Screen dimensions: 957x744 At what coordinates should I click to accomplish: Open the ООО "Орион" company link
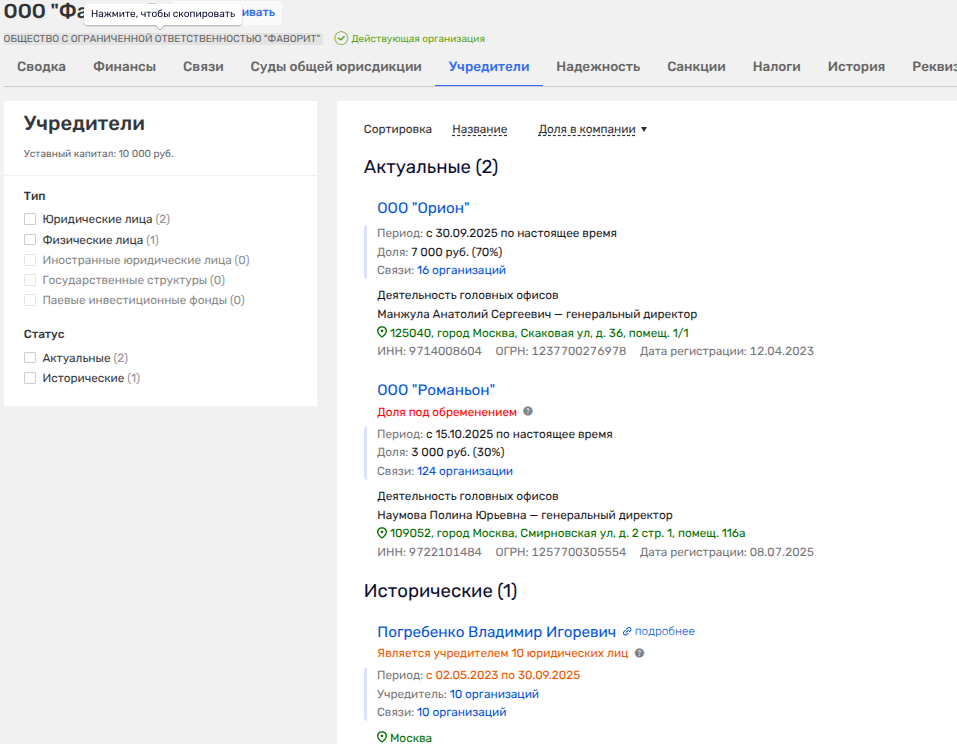[x=422, y=208]
